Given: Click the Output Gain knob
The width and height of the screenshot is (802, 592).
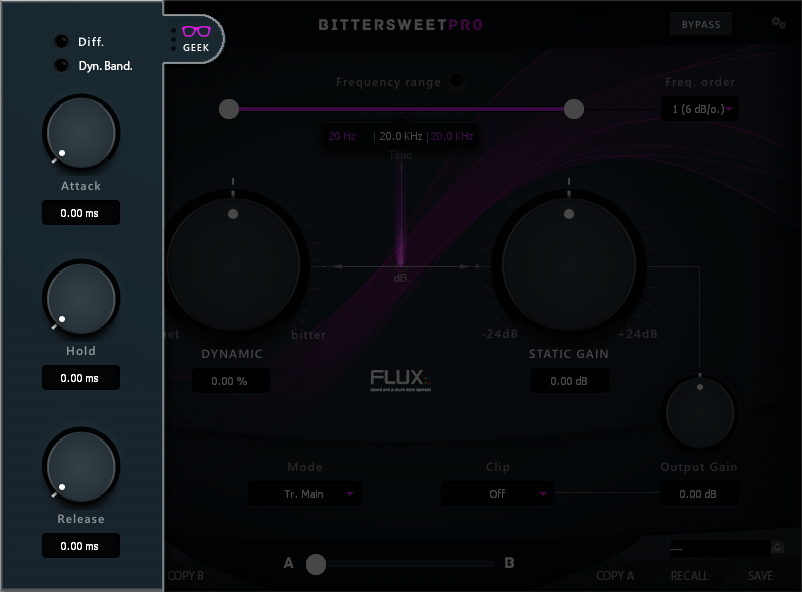Looking at the screenshot, I should [x=700, y=412].
